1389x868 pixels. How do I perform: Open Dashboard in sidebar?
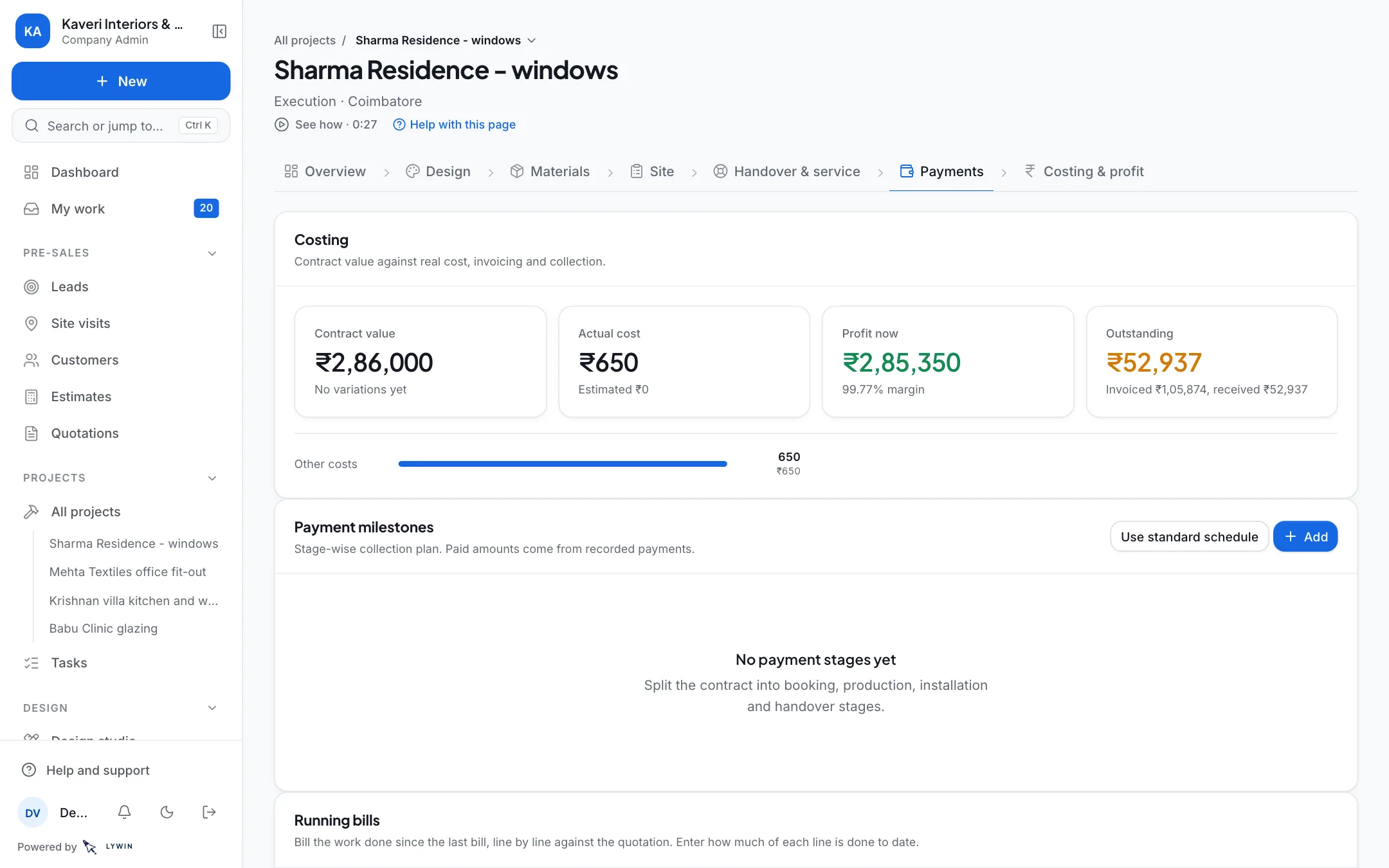pos(121,172)
